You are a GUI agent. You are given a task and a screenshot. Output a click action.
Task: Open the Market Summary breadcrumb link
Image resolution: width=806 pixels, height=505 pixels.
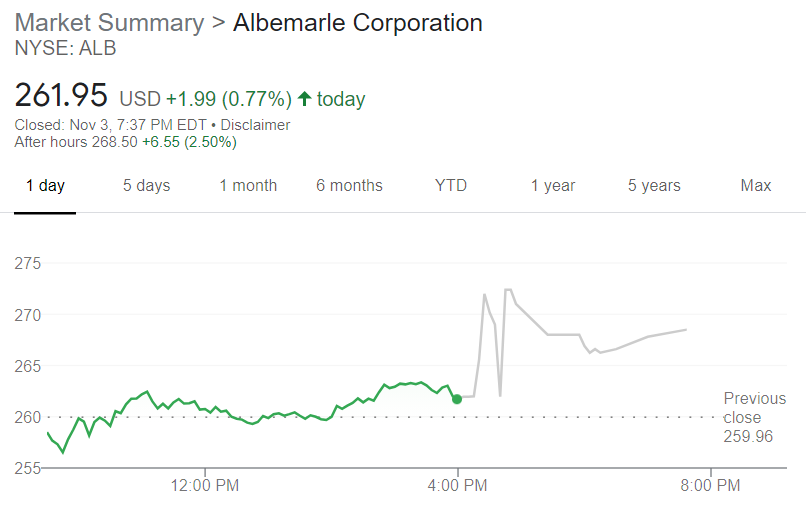point(108,23)
